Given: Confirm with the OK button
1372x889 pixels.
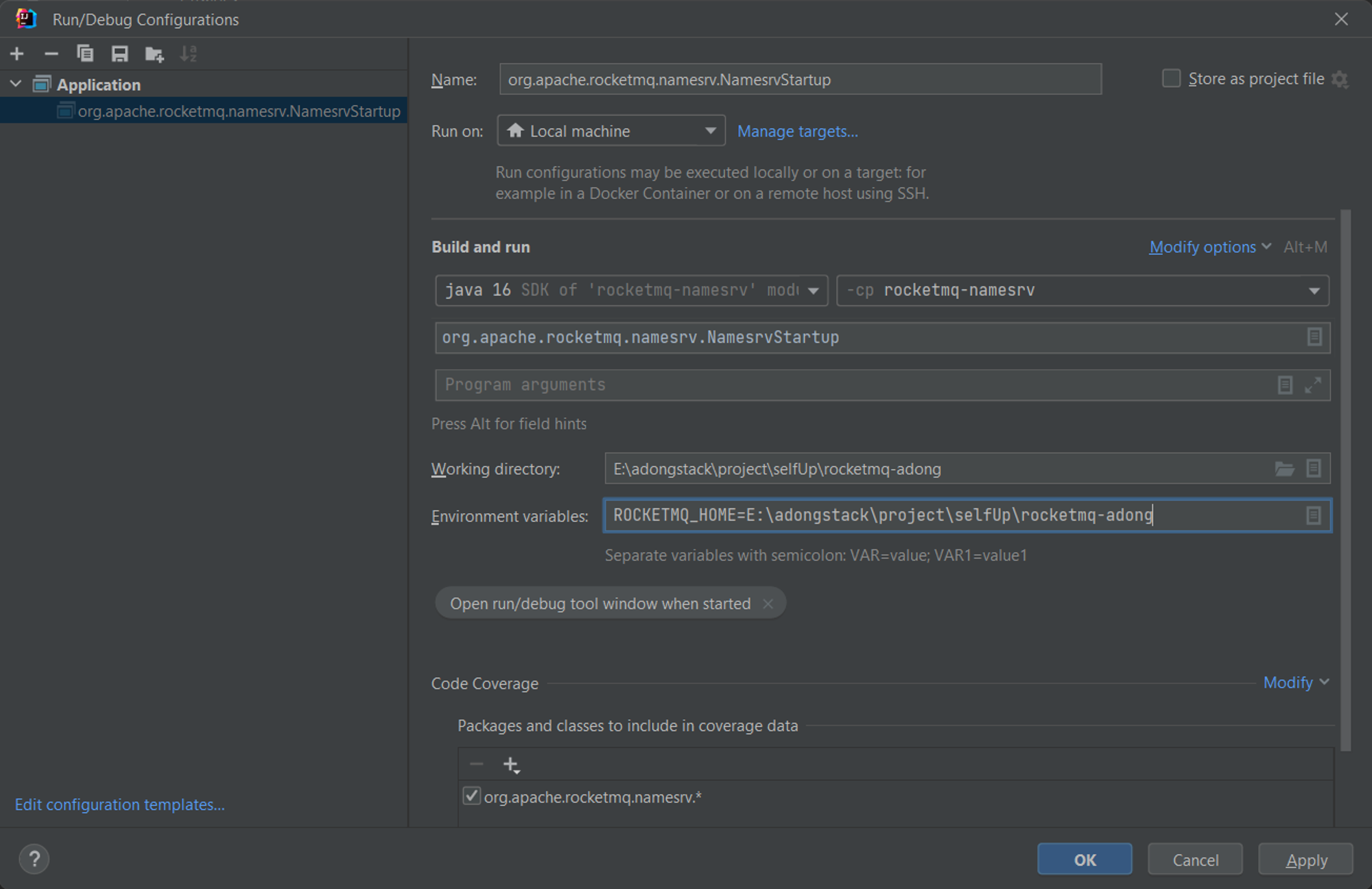Looking at the screenshot, I should pyautogui.click(x=1085, y=860).
